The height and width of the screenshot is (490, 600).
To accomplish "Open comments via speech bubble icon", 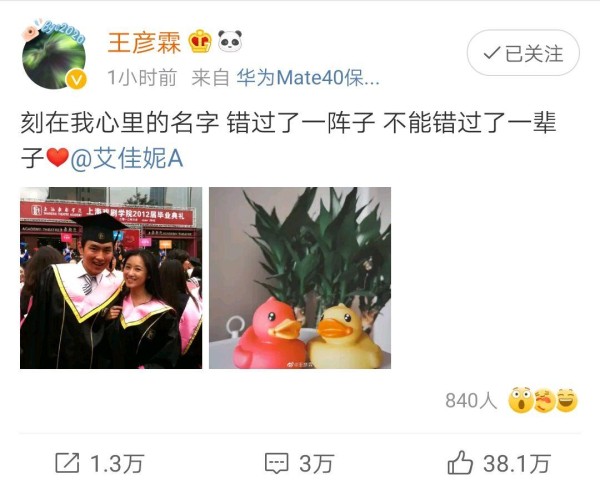I will 276,464.
